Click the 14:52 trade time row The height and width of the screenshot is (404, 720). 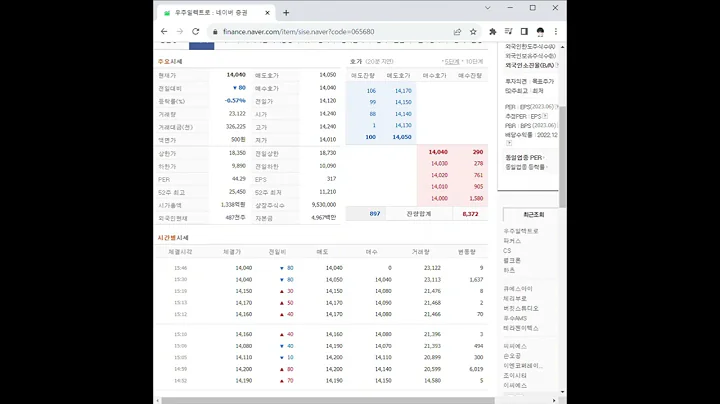tap(321, 381)
